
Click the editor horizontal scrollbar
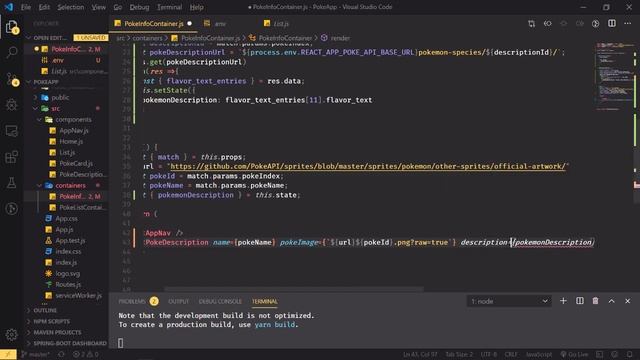[293, 289]
